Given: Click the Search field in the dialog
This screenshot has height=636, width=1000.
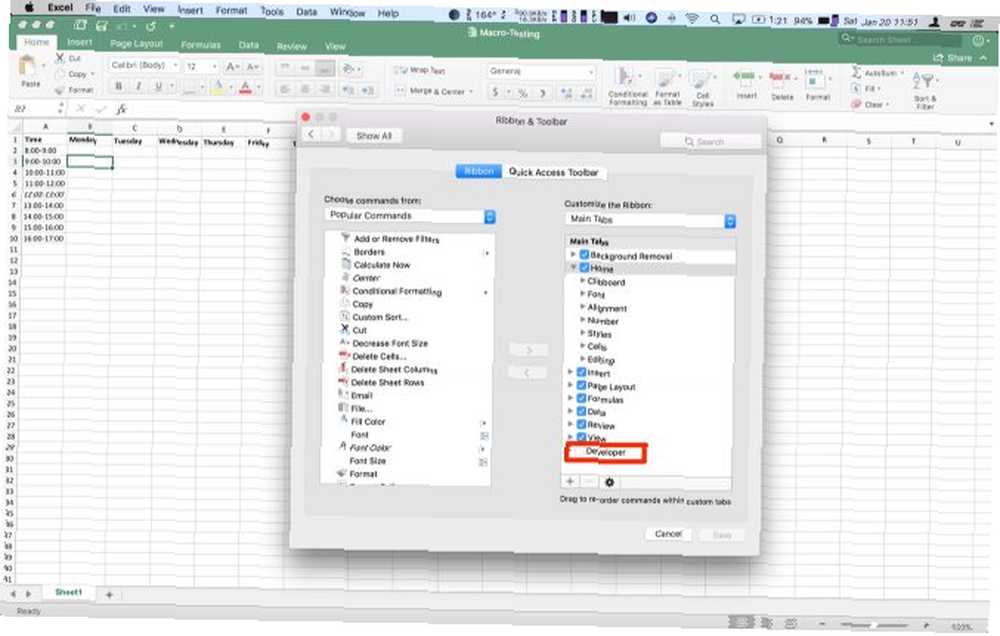Looking at the screenshot, I should 711,142.
